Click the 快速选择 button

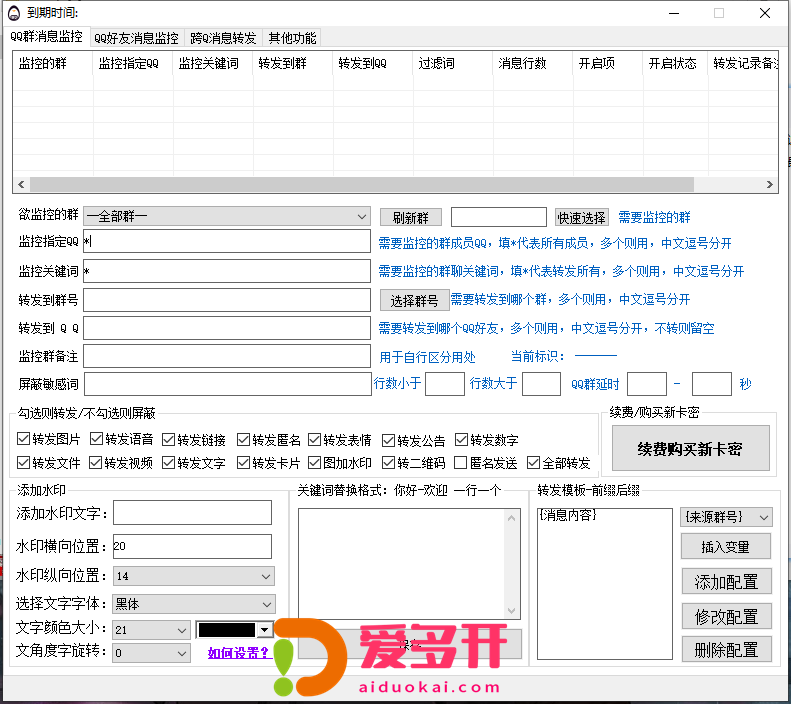[582, 218]
